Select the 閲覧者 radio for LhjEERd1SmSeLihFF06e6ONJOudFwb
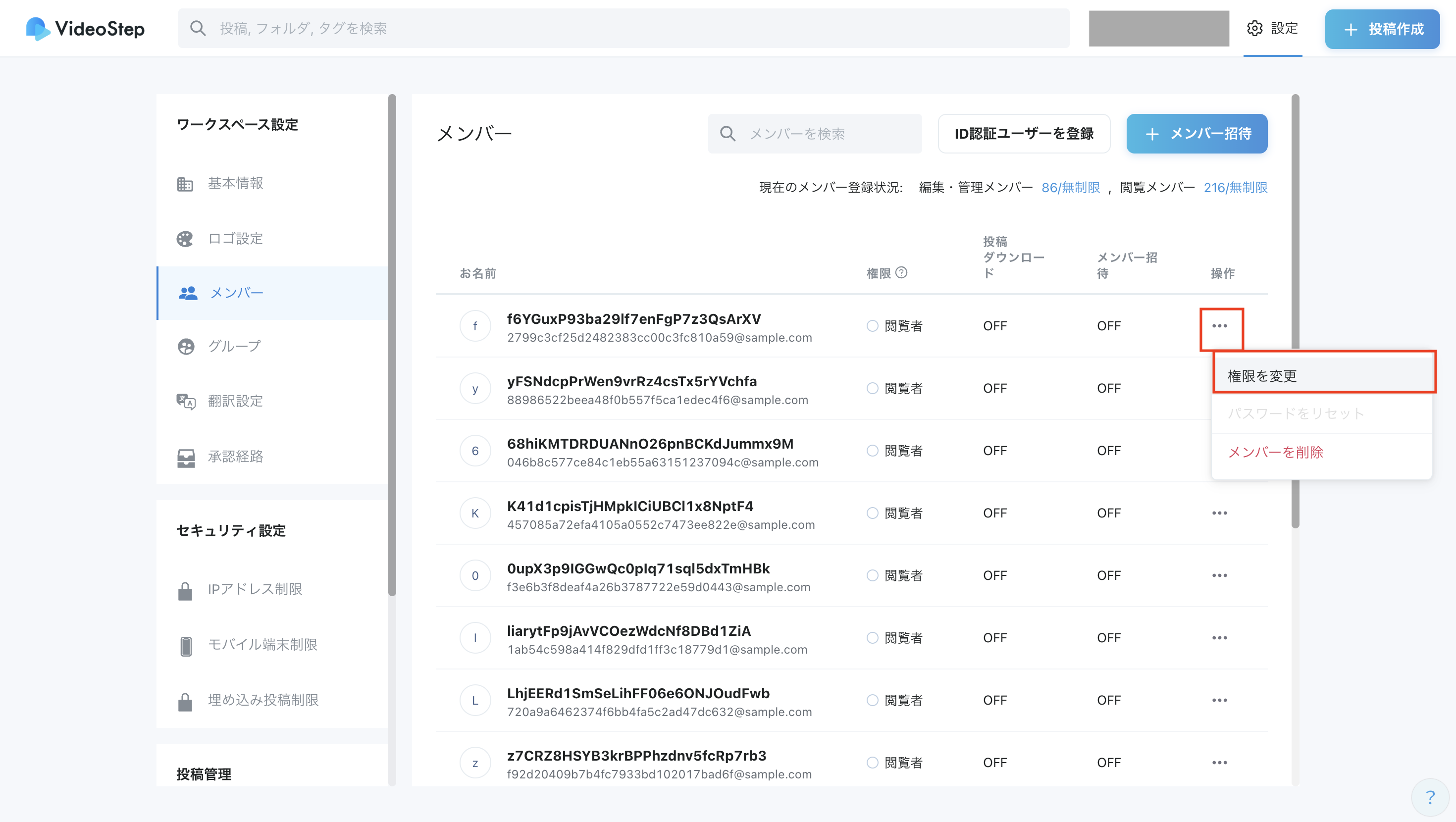Image resolution: width=1456 pixels, height=822 pixels. pyautogui.click(x=872, y=700)
